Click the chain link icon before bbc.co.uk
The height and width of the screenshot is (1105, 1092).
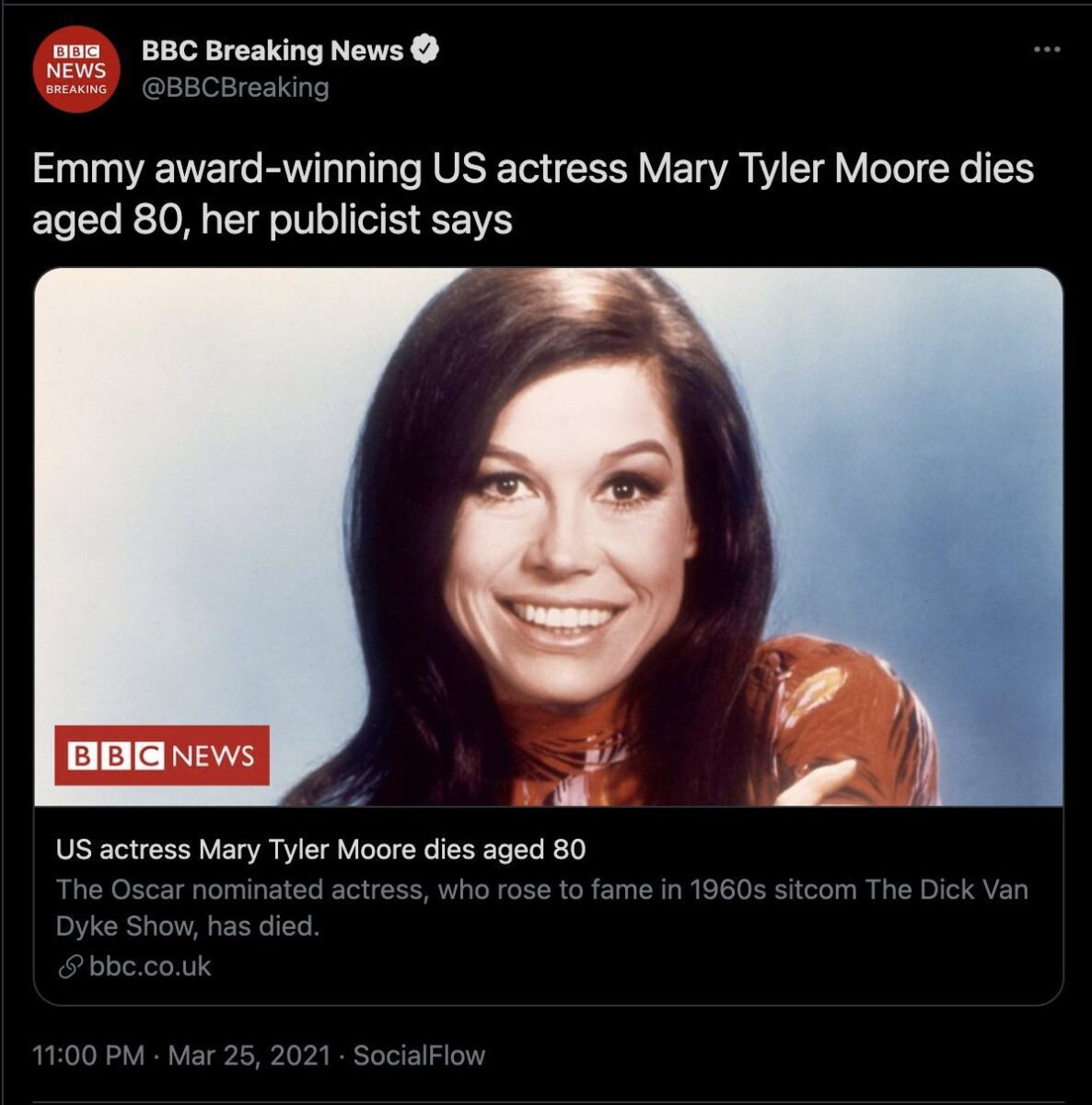[70, 967]
